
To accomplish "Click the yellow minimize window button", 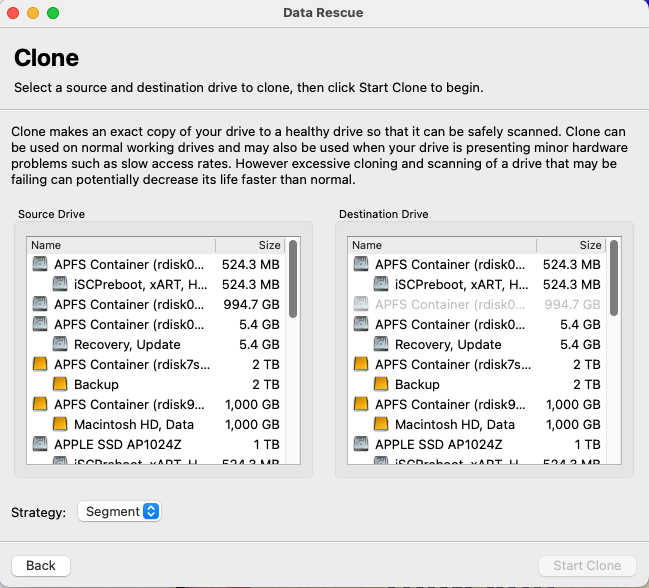I will tap(33, 13).
